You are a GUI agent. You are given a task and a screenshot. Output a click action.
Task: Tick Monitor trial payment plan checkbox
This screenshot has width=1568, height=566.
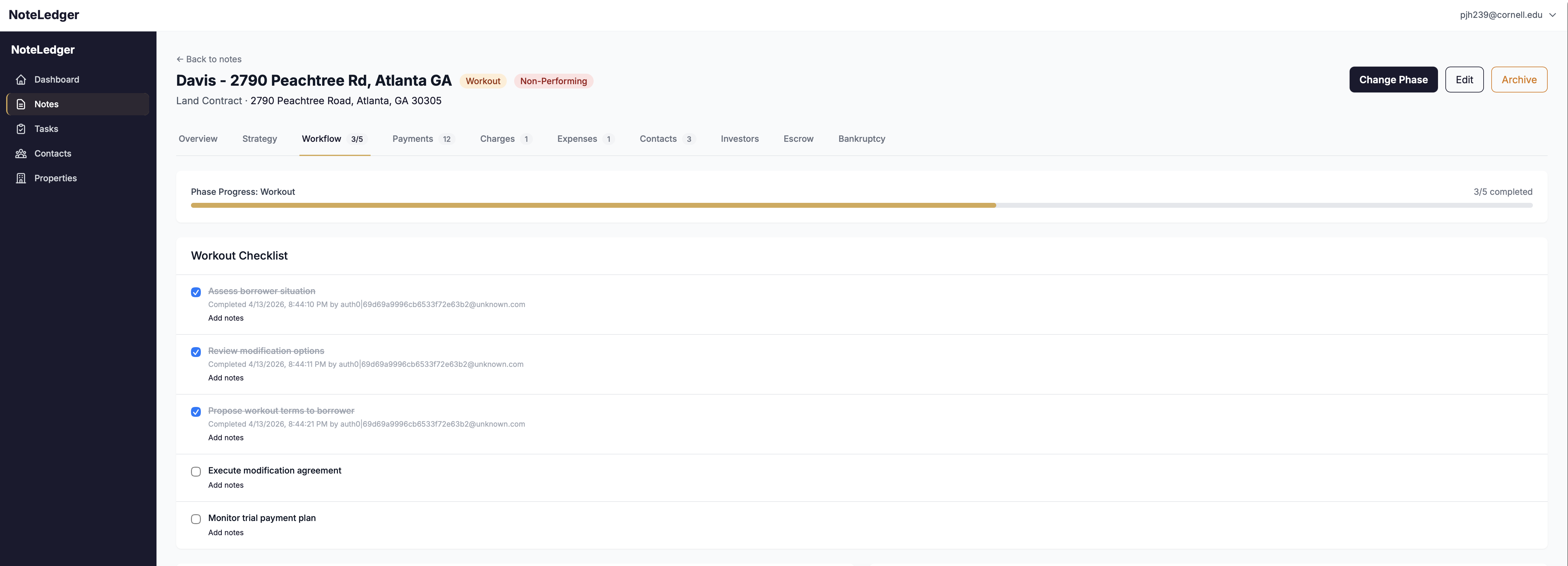click(196, 519)
